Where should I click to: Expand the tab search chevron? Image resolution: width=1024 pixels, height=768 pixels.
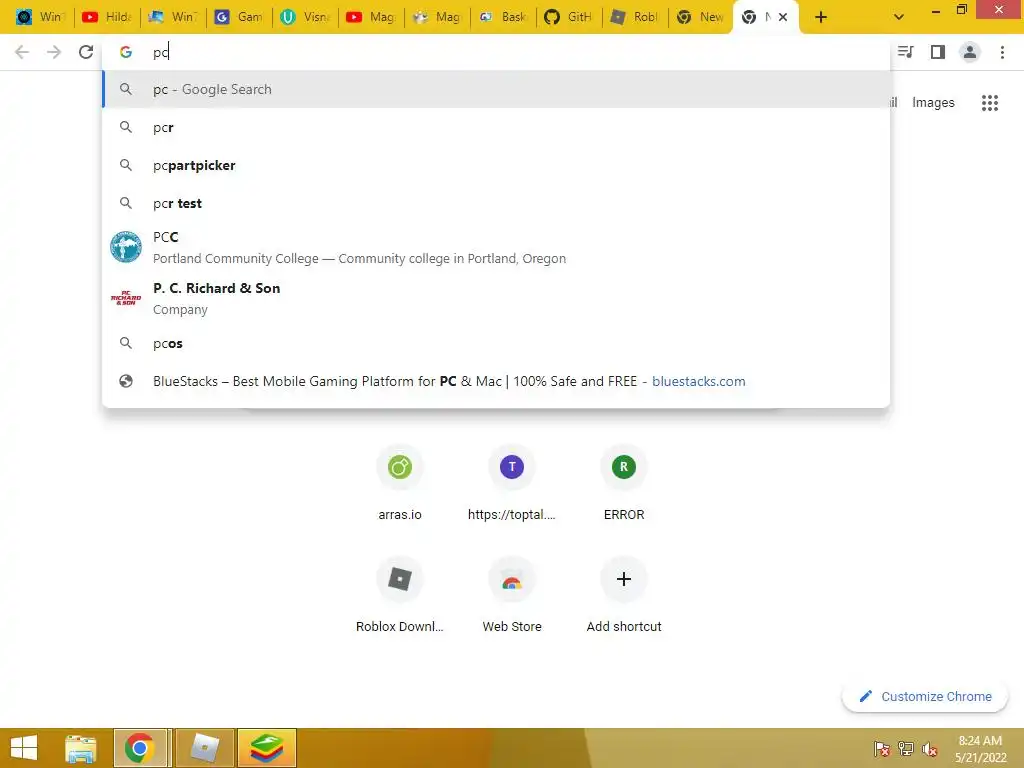(899, 17)
